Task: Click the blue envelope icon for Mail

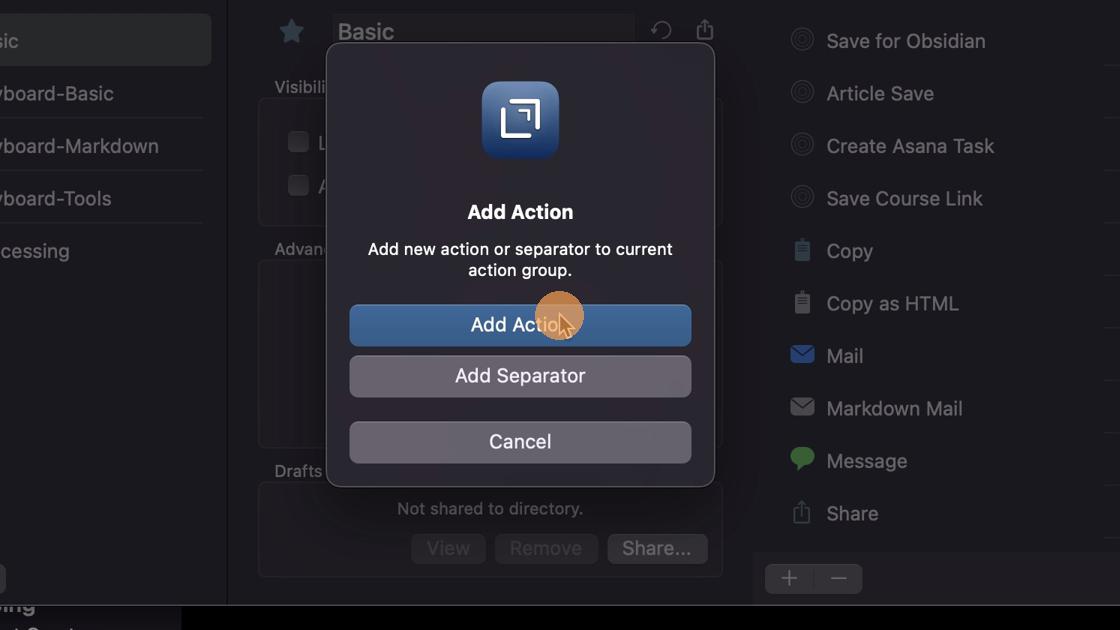Action: click(x=802, y=354)
